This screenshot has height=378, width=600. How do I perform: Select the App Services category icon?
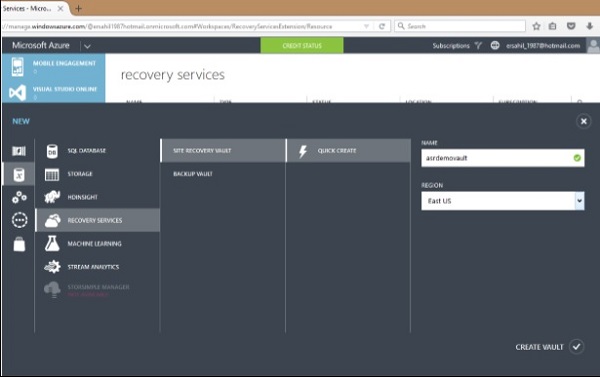[x=19, y=197]
